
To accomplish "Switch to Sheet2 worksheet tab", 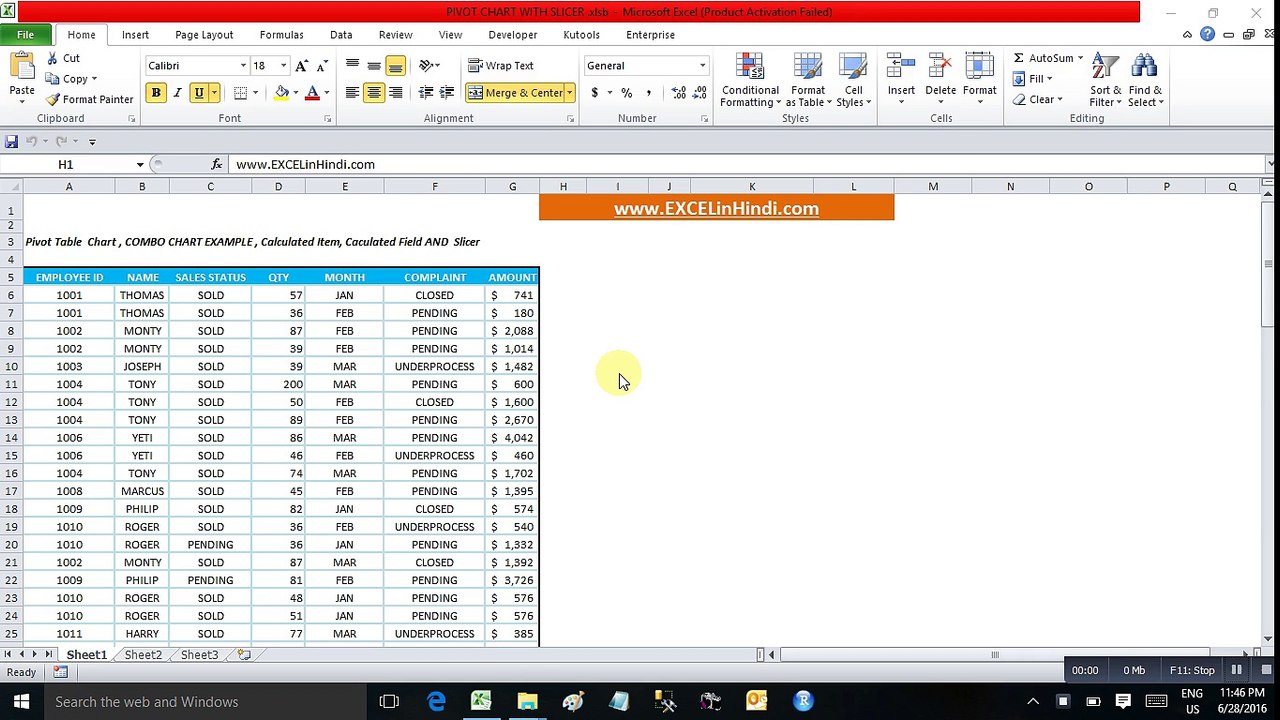I will [143, 655].
